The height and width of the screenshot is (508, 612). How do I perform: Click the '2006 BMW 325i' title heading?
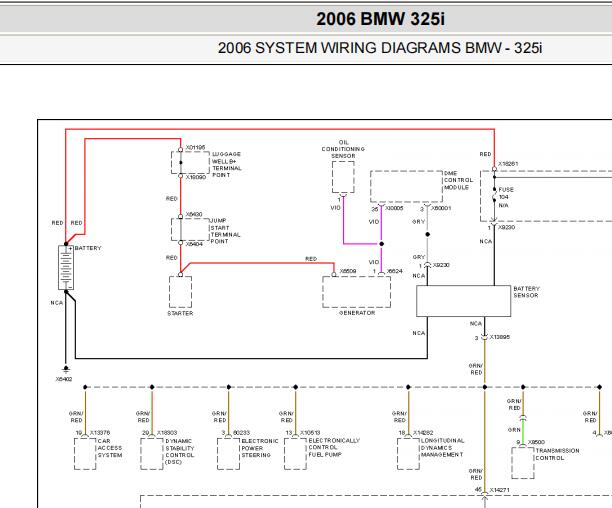(x=380, y=19)
